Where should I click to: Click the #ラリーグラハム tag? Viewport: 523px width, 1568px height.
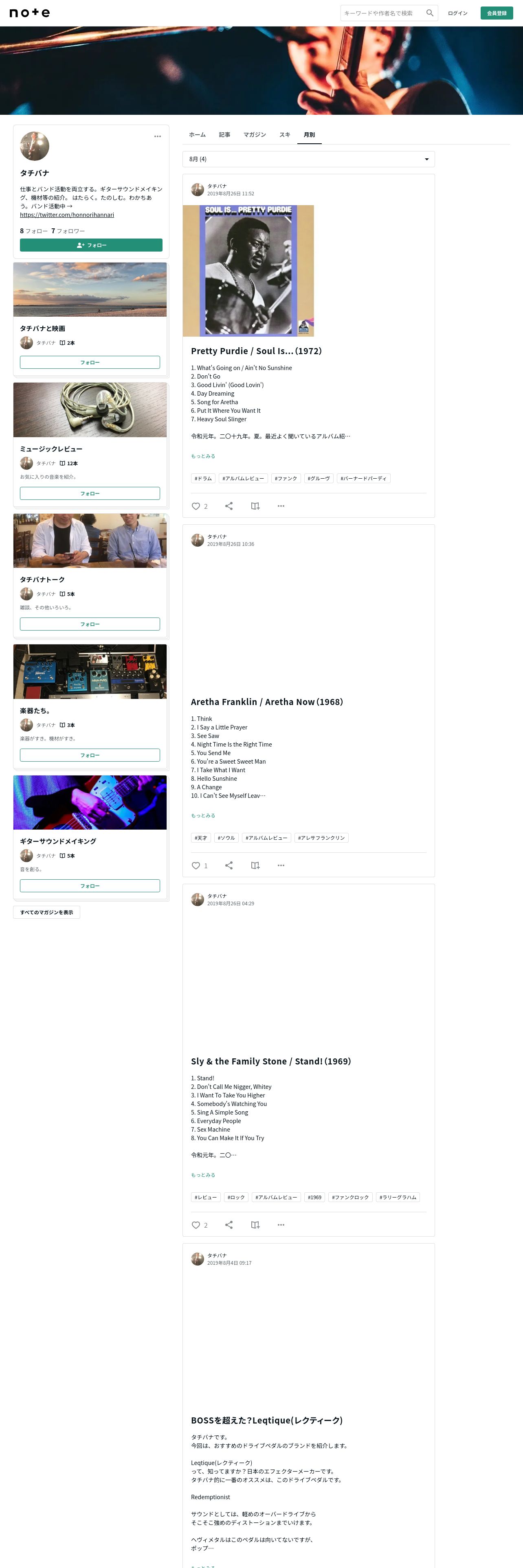398,1197
